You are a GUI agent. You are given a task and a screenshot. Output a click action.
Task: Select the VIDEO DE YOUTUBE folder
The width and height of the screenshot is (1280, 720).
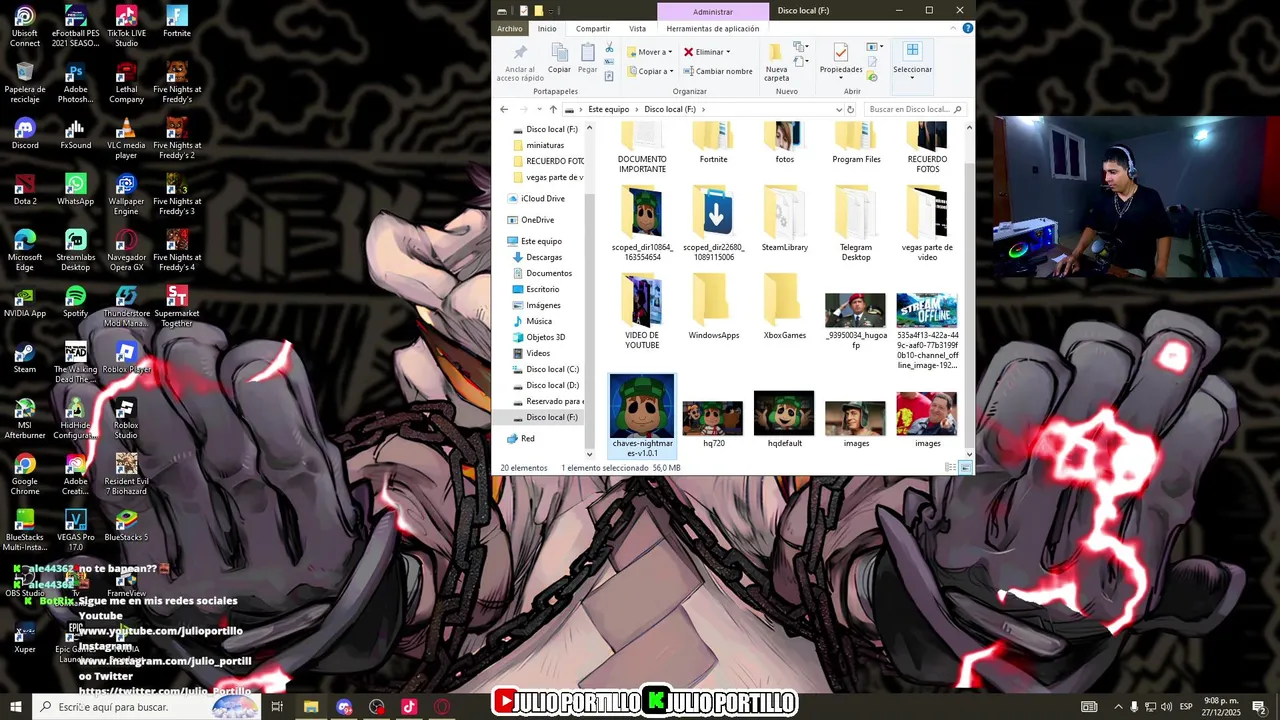[x=642, y=311]
